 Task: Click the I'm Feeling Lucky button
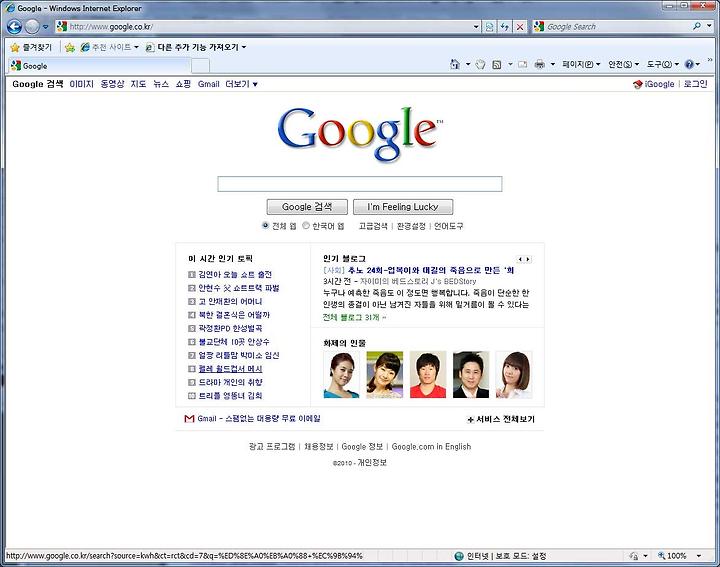tap(403, 207)
